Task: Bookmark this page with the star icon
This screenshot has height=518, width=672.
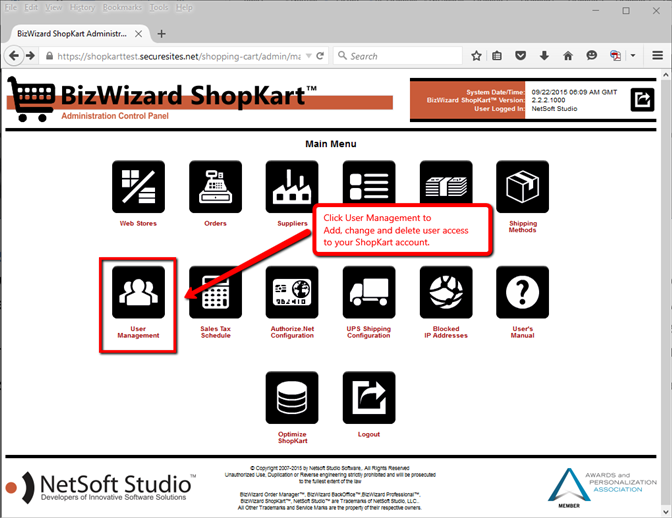Action: coord(476,56)
